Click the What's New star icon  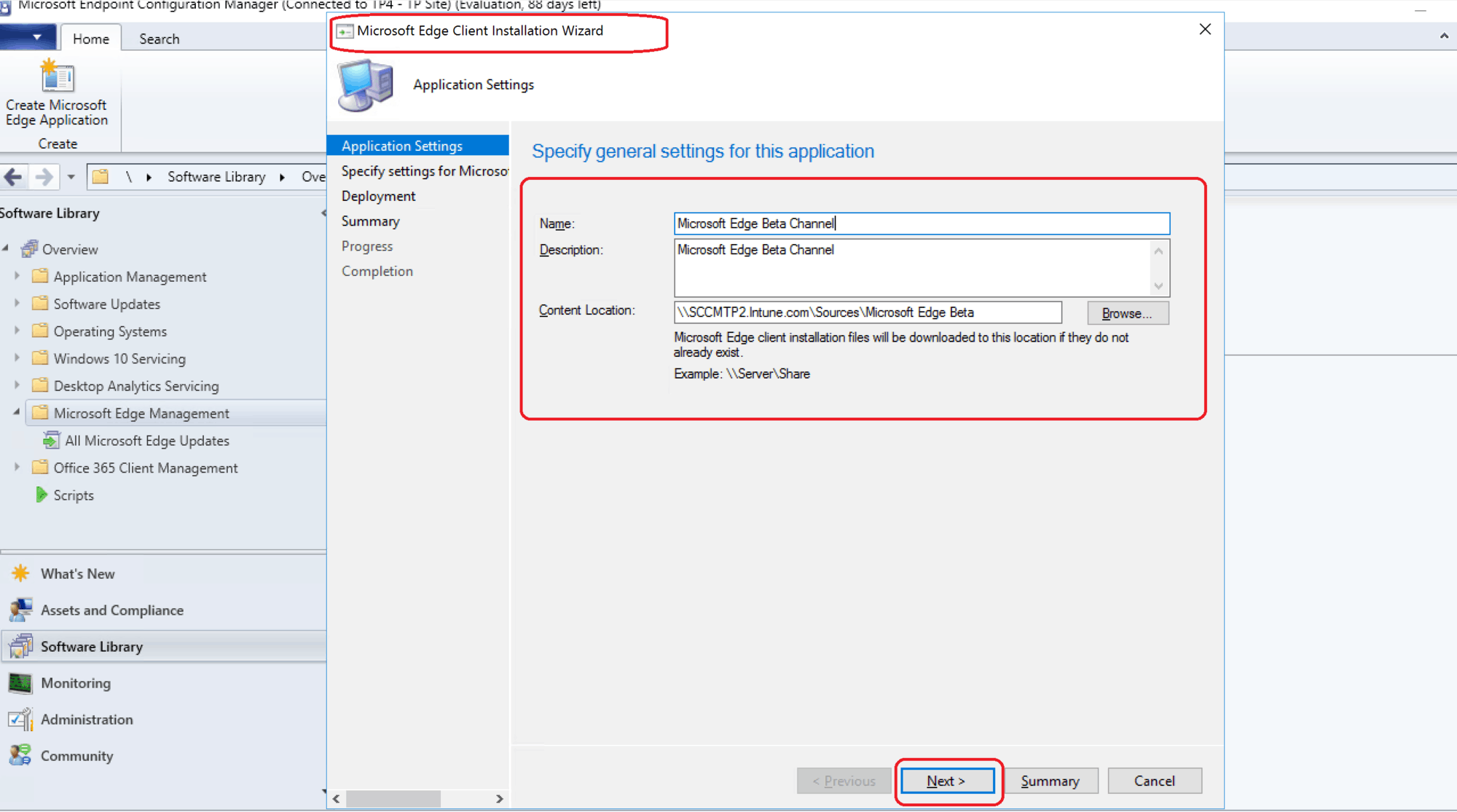point(20,573)
